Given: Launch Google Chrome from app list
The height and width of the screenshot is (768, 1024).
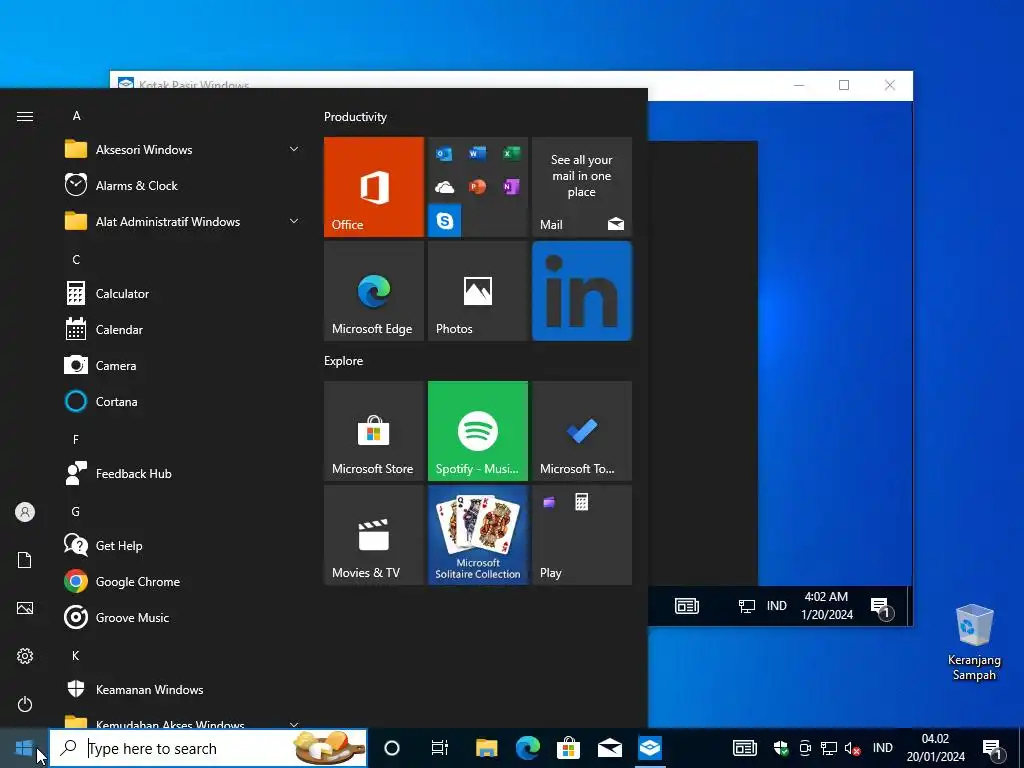Looking at the screenshot, I should tap(182, 581).
